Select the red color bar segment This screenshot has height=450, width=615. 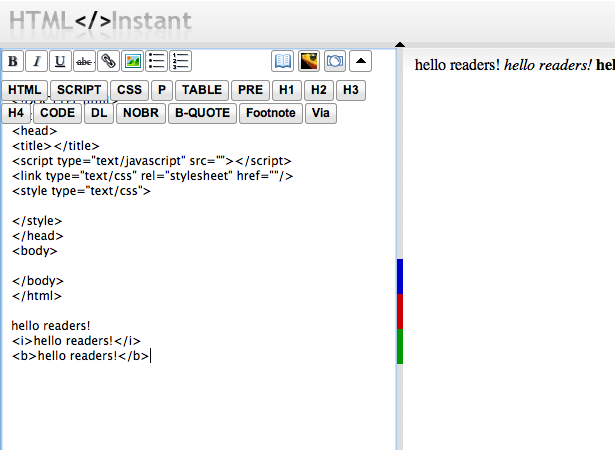point(400,312)
